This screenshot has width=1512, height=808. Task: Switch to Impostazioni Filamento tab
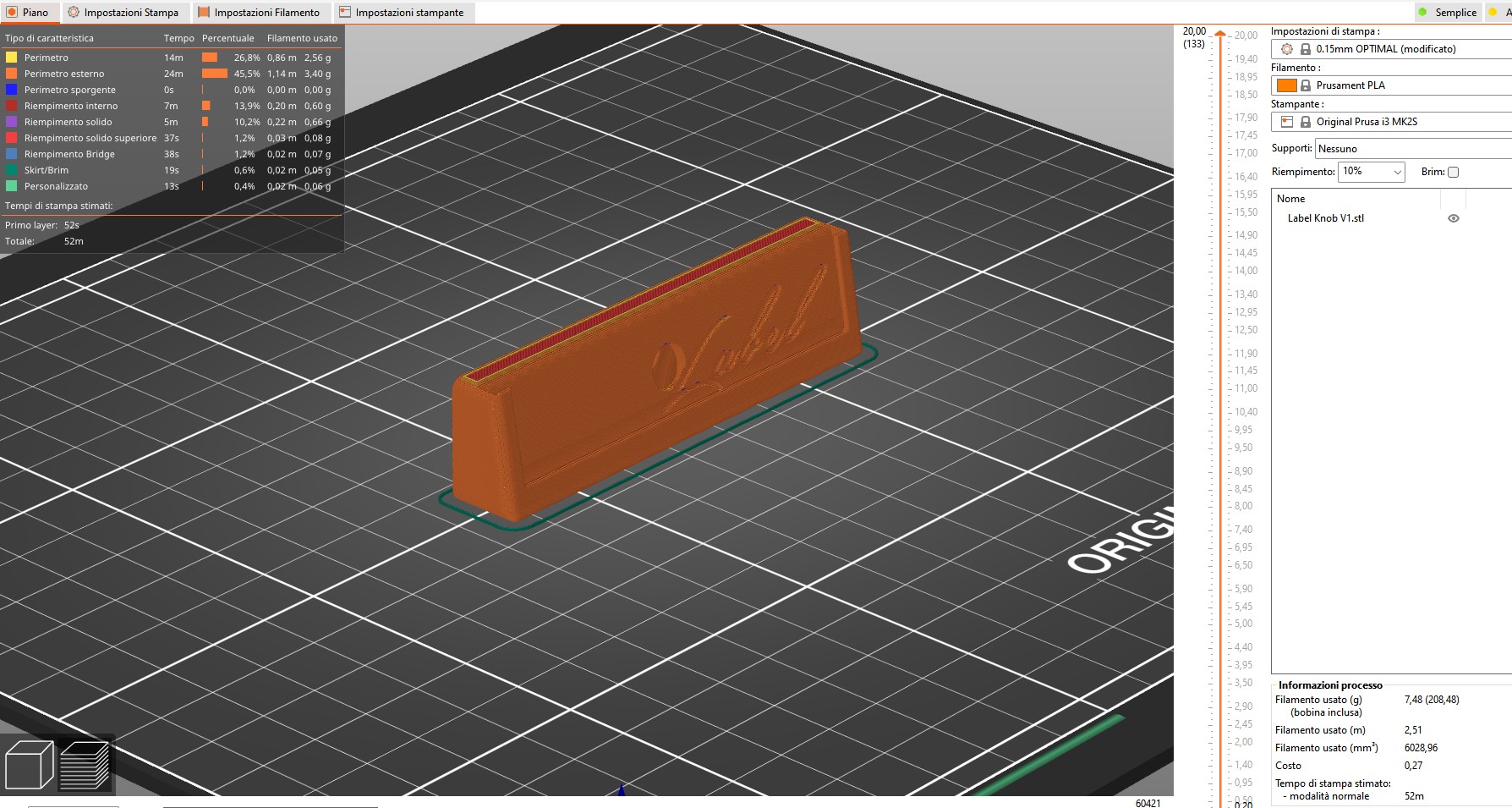pyautogui.click(x=259, y=13)
